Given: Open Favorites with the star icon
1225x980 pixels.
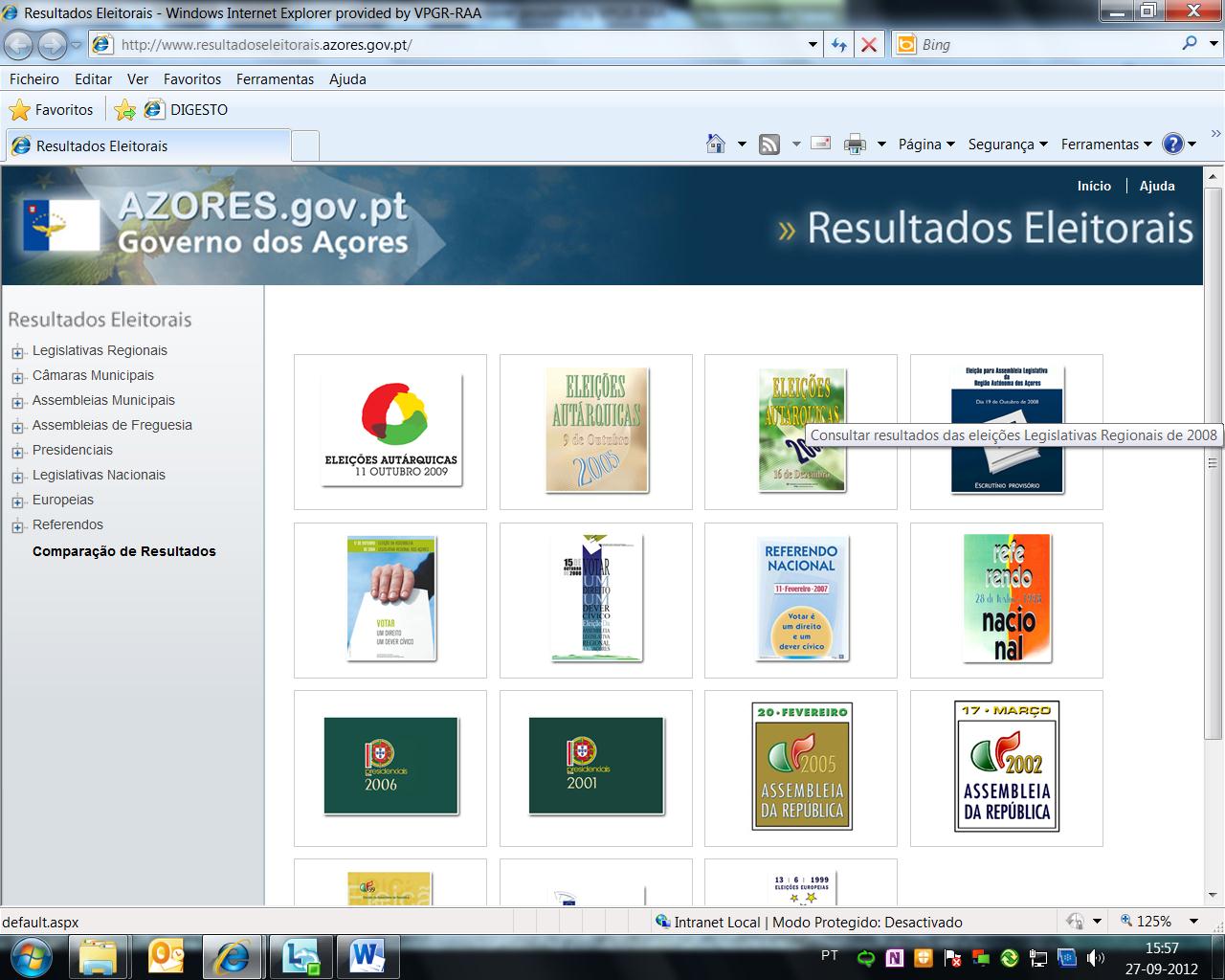Looking at the screenshot, I should pyautogui.click(x=19, y=109).
